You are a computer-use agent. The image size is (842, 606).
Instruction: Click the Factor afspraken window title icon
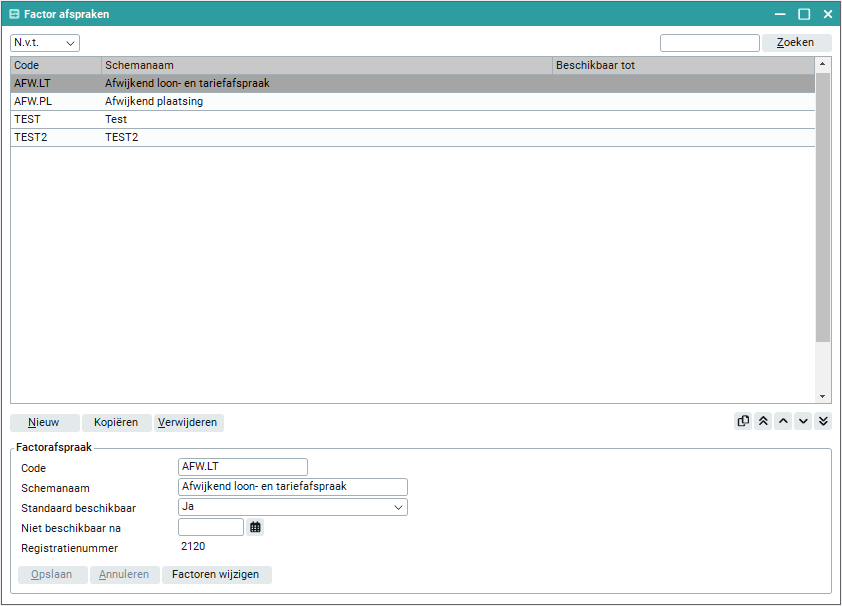(14, 14)
